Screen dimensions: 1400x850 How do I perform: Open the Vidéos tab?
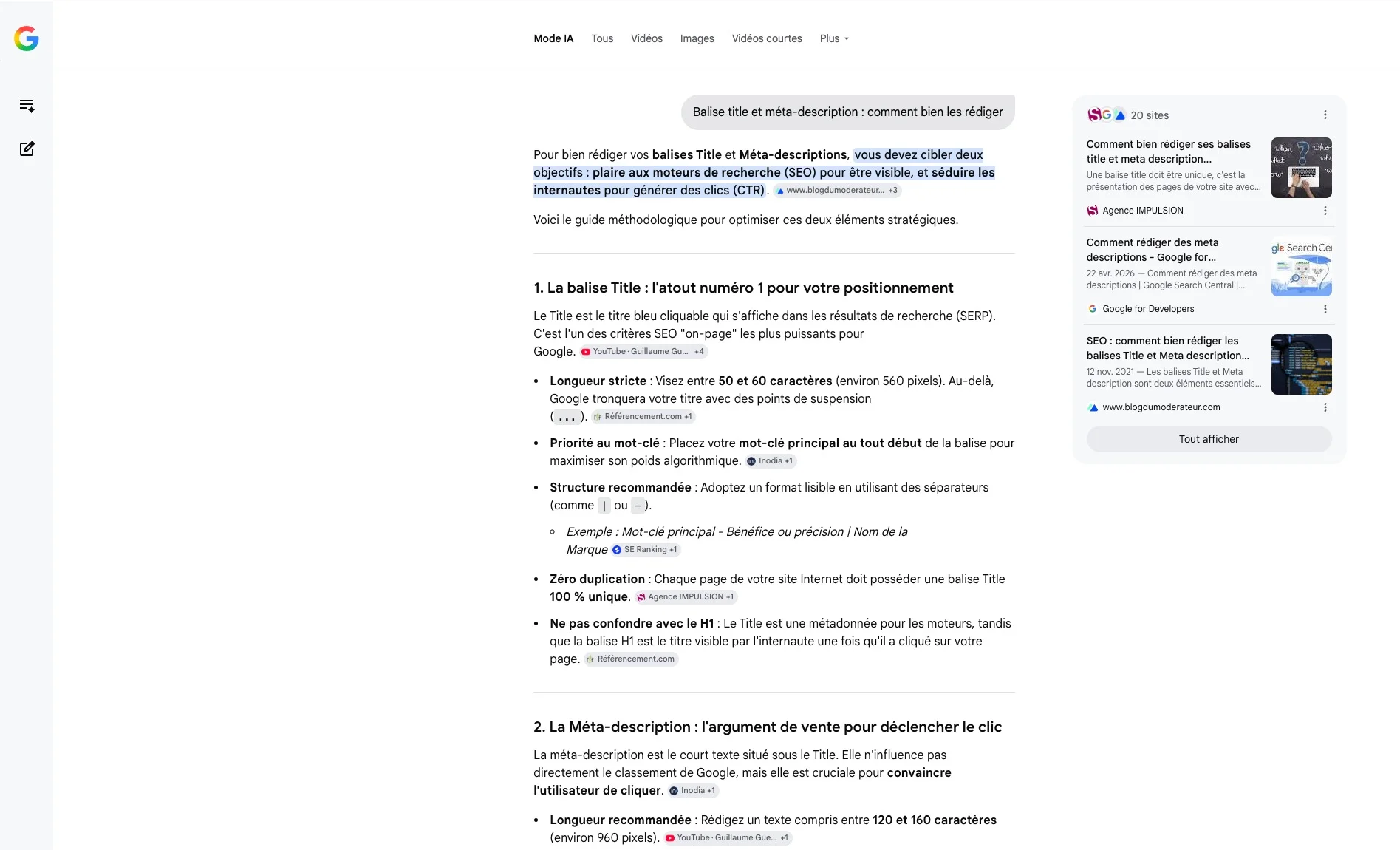[646, 38]
